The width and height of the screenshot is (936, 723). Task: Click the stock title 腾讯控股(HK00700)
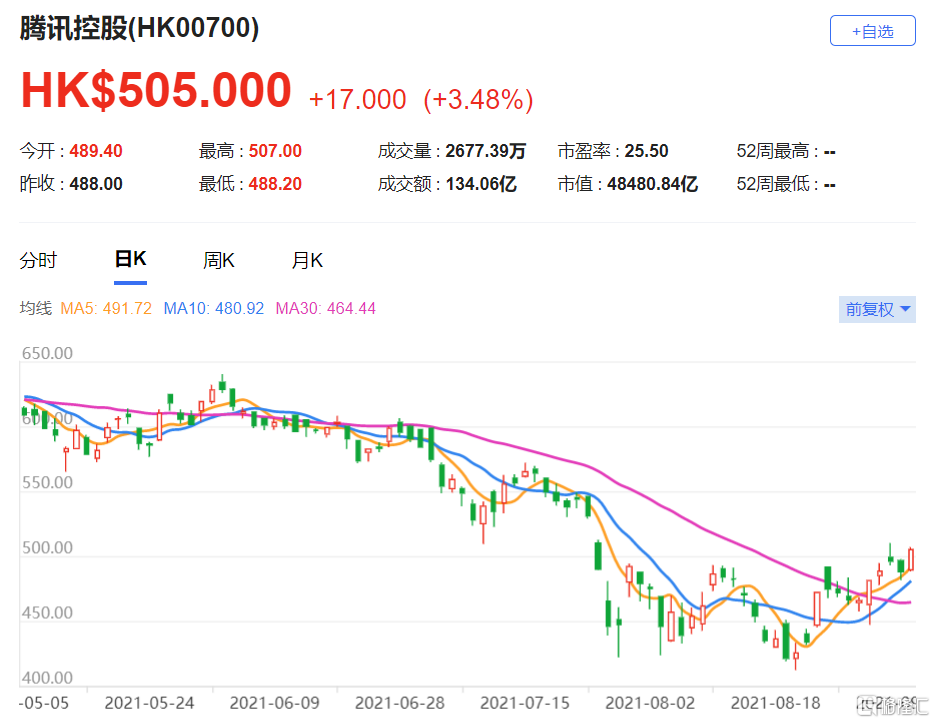[139, 28]
